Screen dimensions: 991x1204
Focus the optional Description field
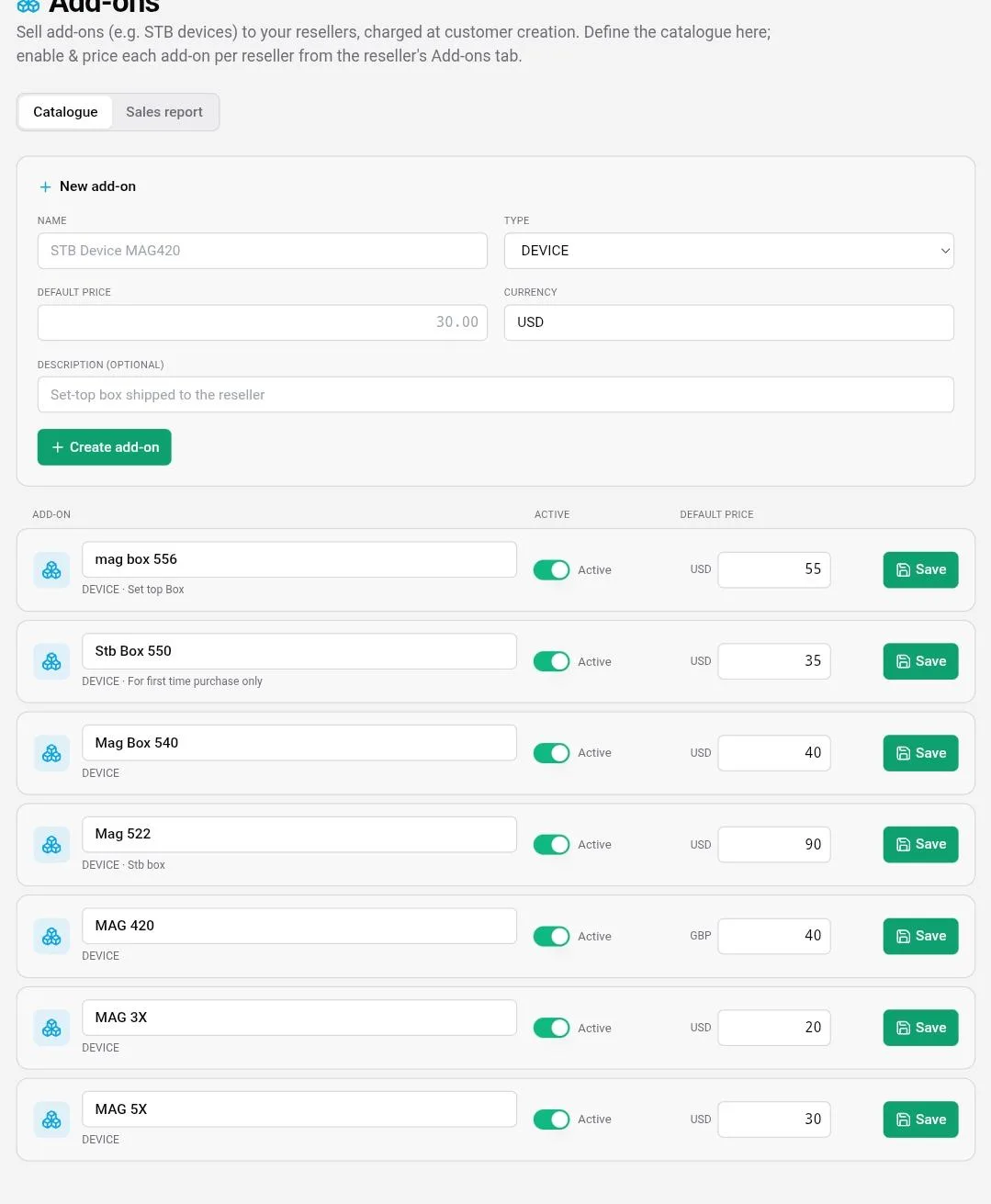coord(495,395)
